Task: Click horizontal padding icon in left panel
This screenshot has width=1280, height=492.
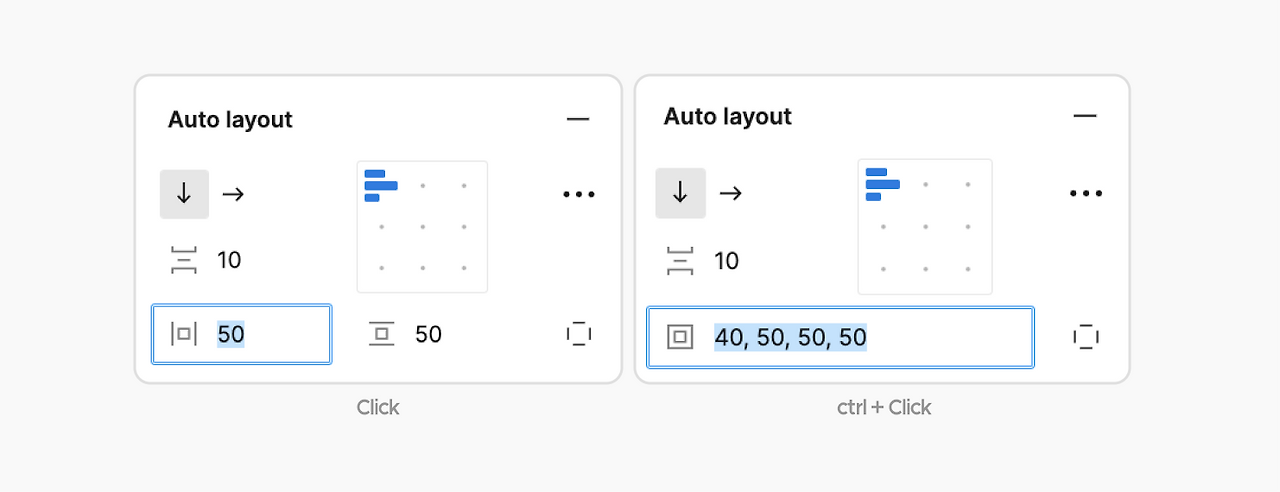Action: pyautogui.click(x=184, y=334)
